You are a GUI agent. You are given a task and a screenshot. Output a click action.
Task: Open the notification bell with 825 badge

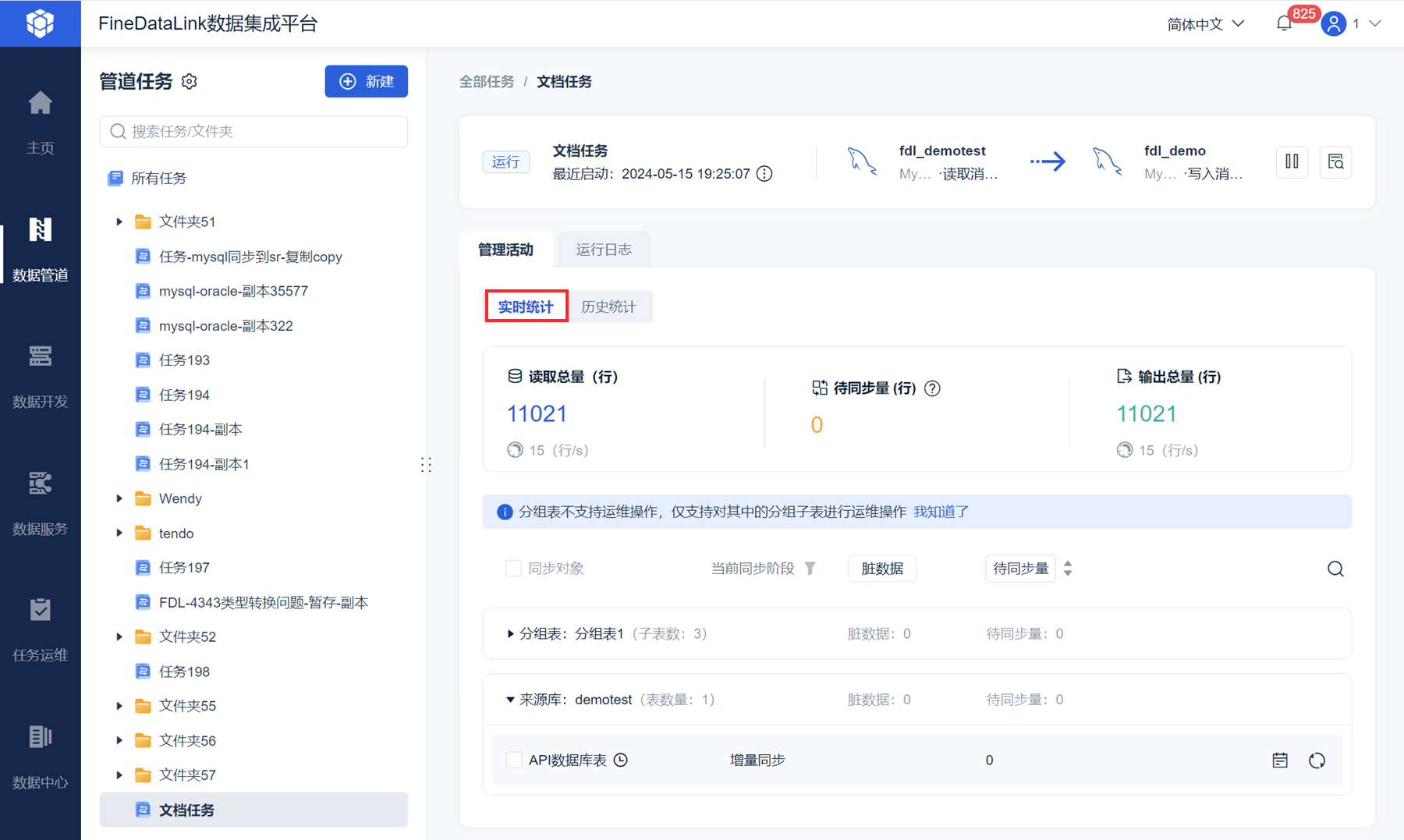(1284, 24)
